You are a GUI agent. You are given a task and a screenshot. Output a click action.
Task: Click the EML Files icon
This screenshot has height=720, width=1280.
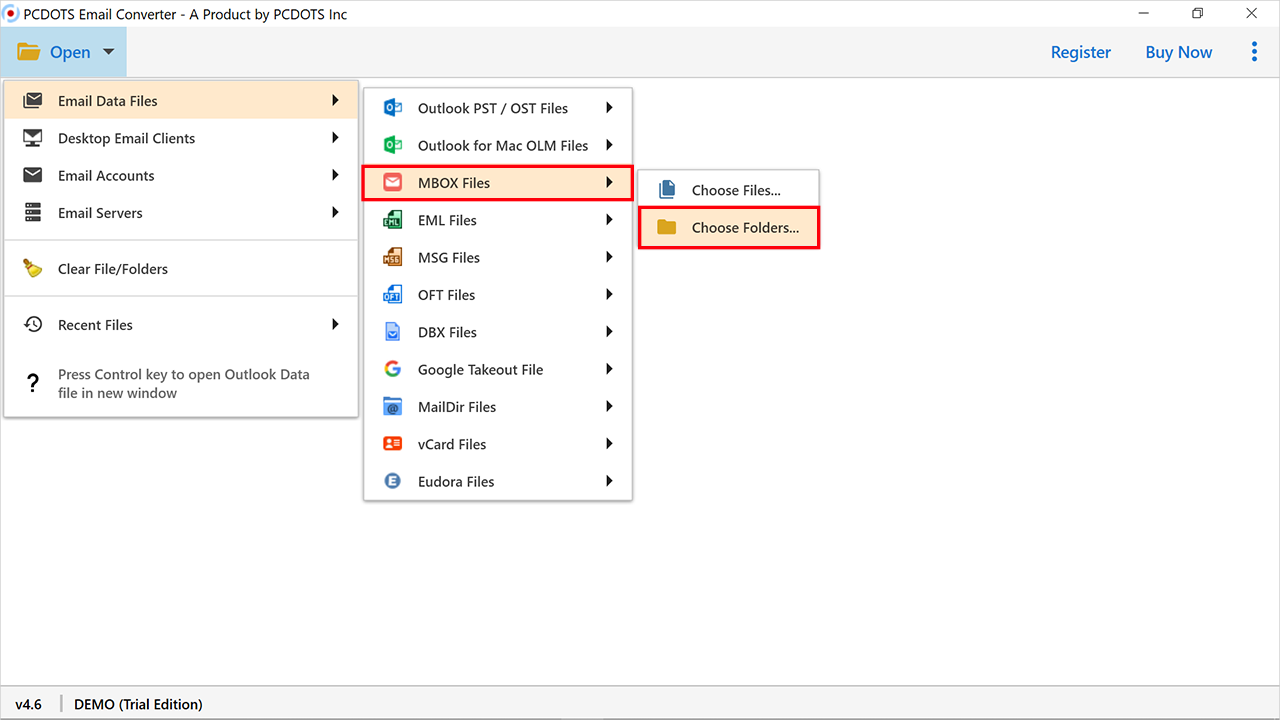(x=393, y=220)
